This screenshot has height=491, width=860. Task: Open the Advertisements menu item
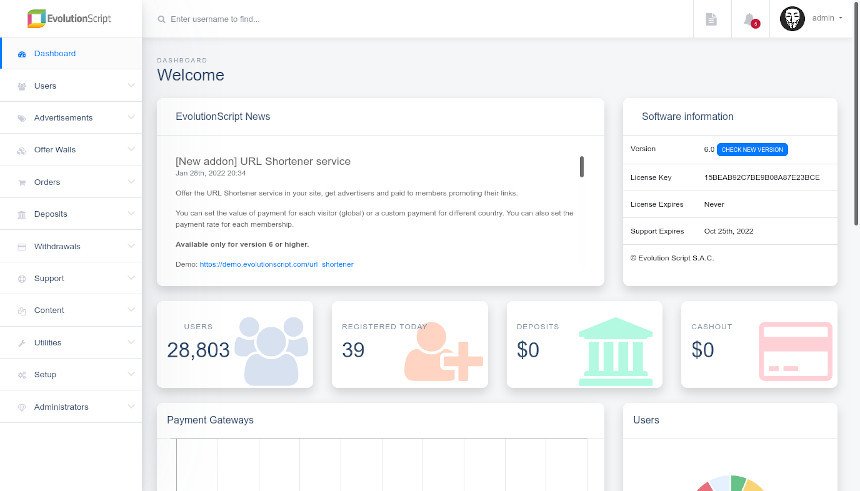click(71, 118)
